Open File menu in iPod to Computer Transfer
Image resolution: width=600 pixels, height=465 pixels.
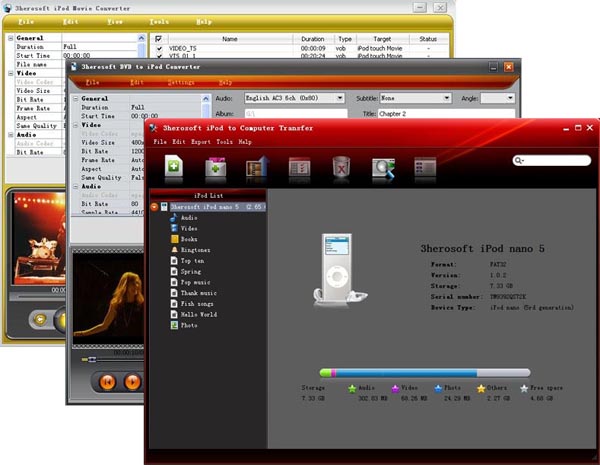click(160, 142)
